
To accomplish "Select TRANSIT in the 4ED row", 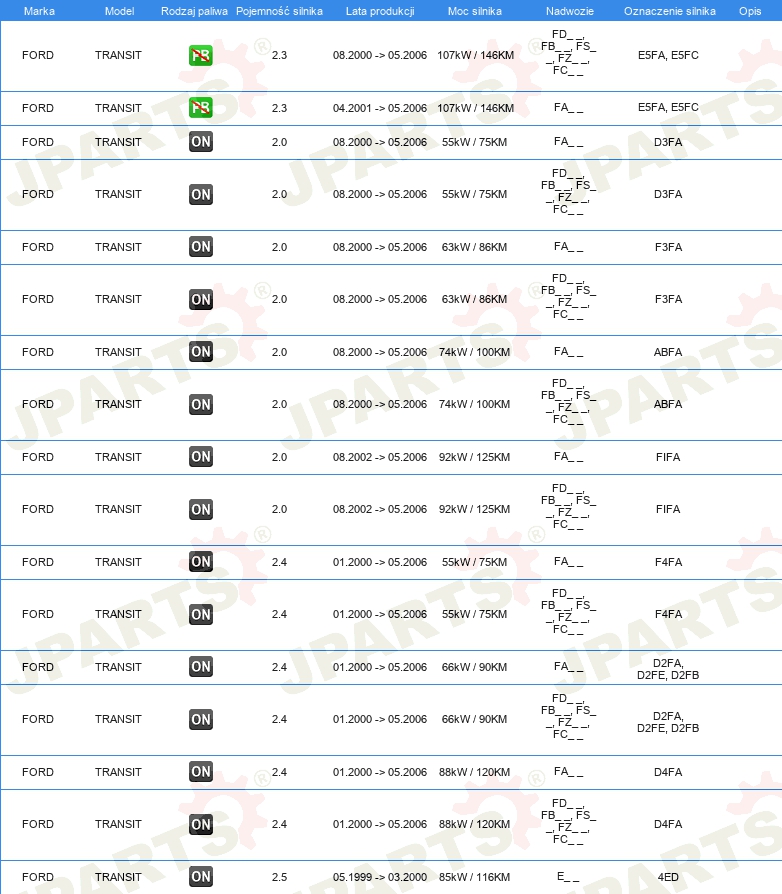I will click(x=118, y=877).
